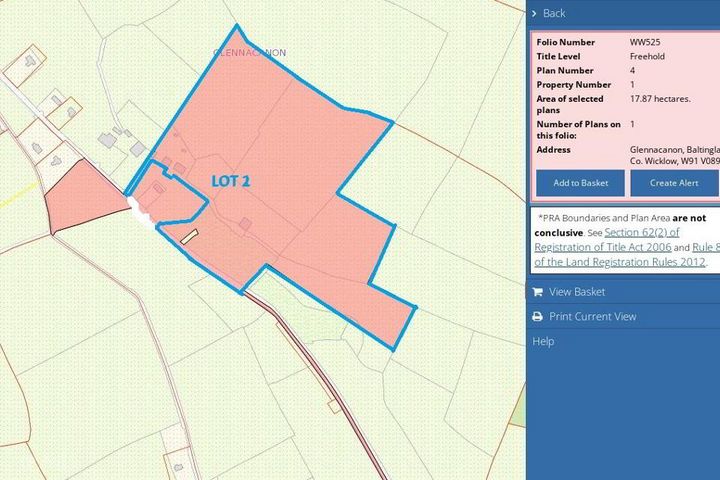Click the Back chevron arrow
Viewport: 720px width, 480px height.
coord(537,13)
